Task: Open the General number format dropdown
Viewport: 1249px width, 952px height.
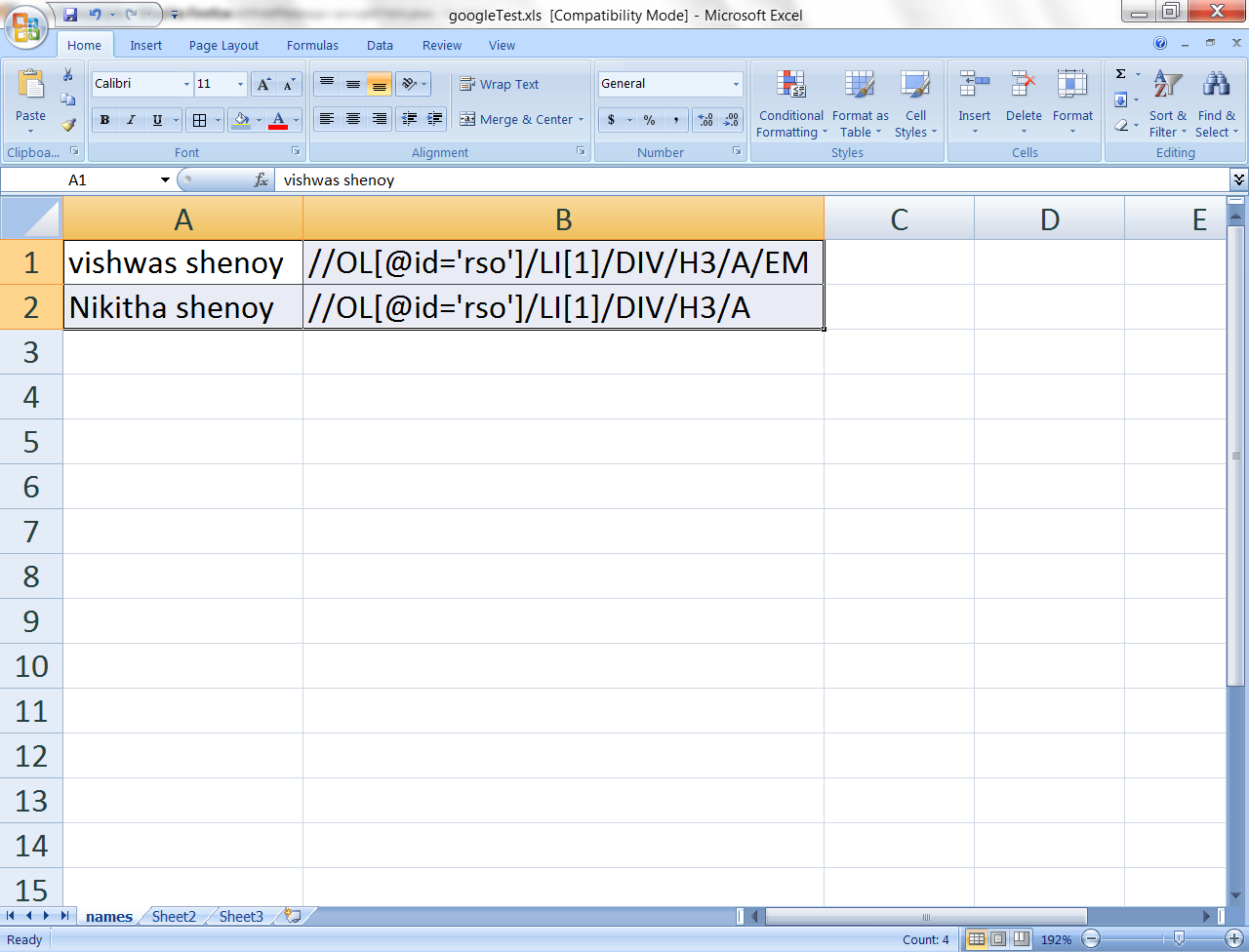Action: point(736,85)
